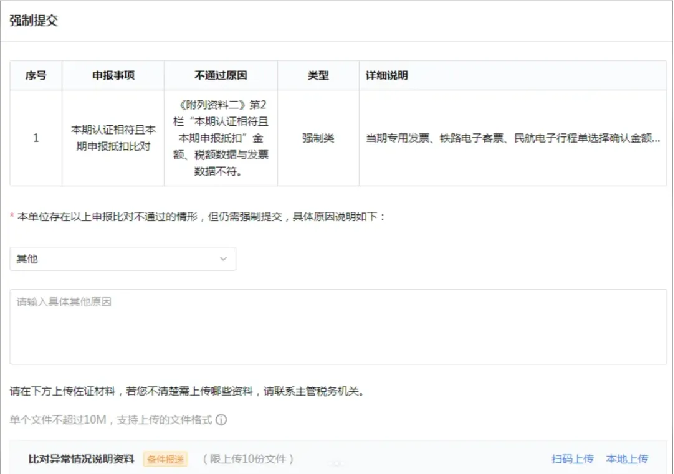Viewport: 674px width, 474px height.
Task: Click the 请输入具体其他原因 text area
Action: [x=338, y=327]
